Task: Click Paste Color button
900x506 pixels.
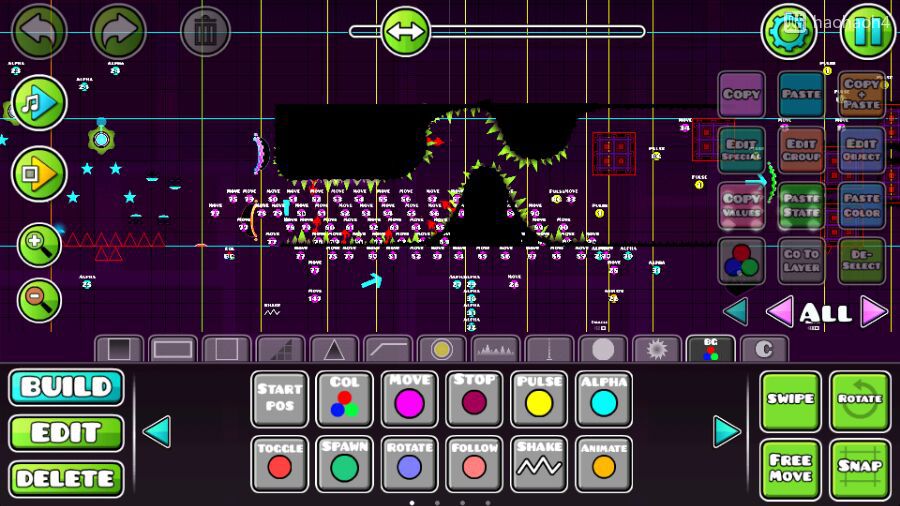Action: [x=862, y=205]
